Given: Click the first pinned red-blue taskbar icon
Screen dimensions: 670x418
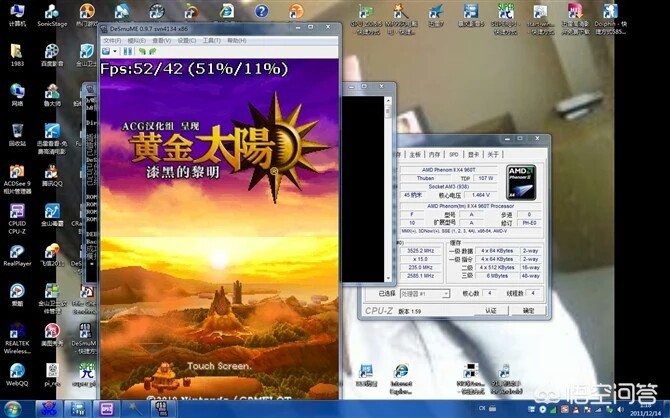Looking at the screenshot, I should click(x=49, y=409).
